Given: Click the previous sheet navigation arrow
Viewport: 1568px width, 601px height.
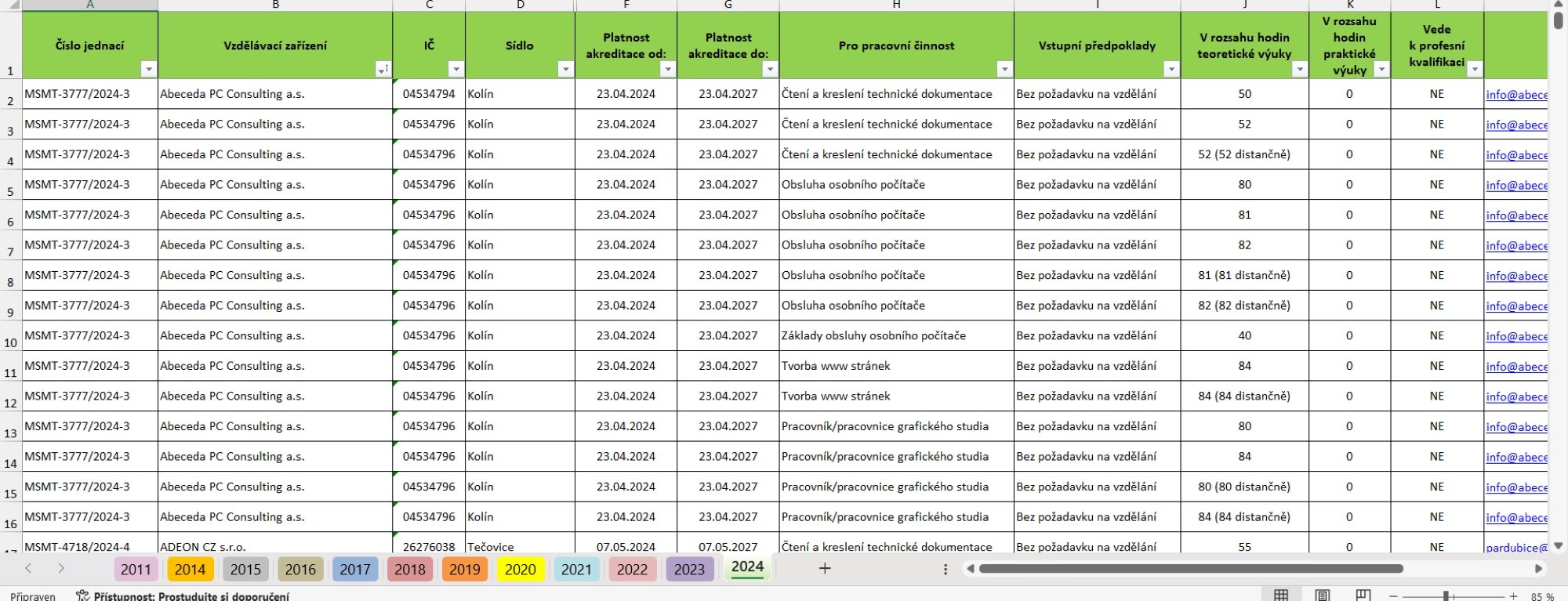Looking at the screenshot, I should (x=28, y=569).
